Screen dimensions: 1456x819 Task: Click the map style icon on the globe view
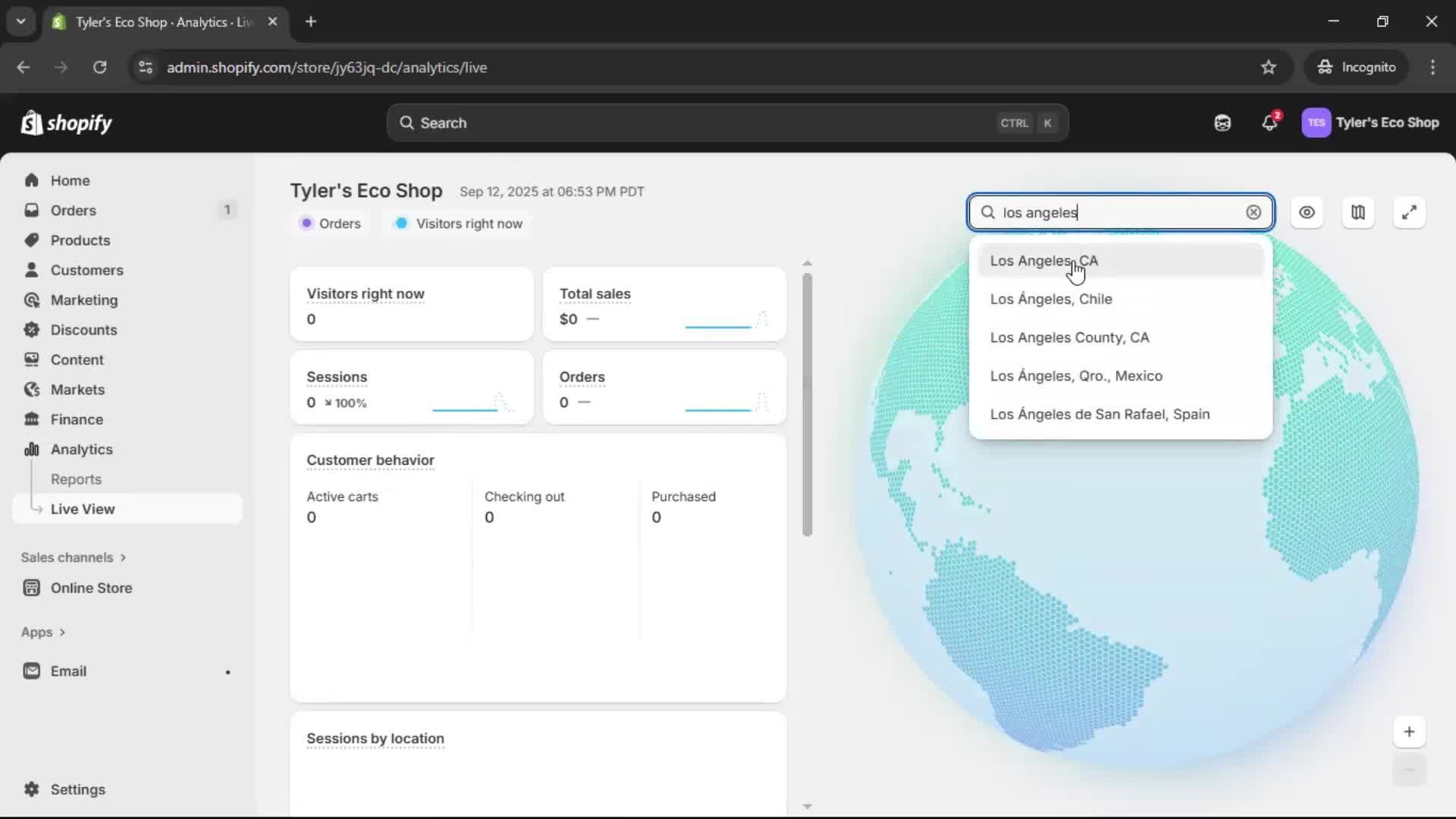coord(1358,212)
